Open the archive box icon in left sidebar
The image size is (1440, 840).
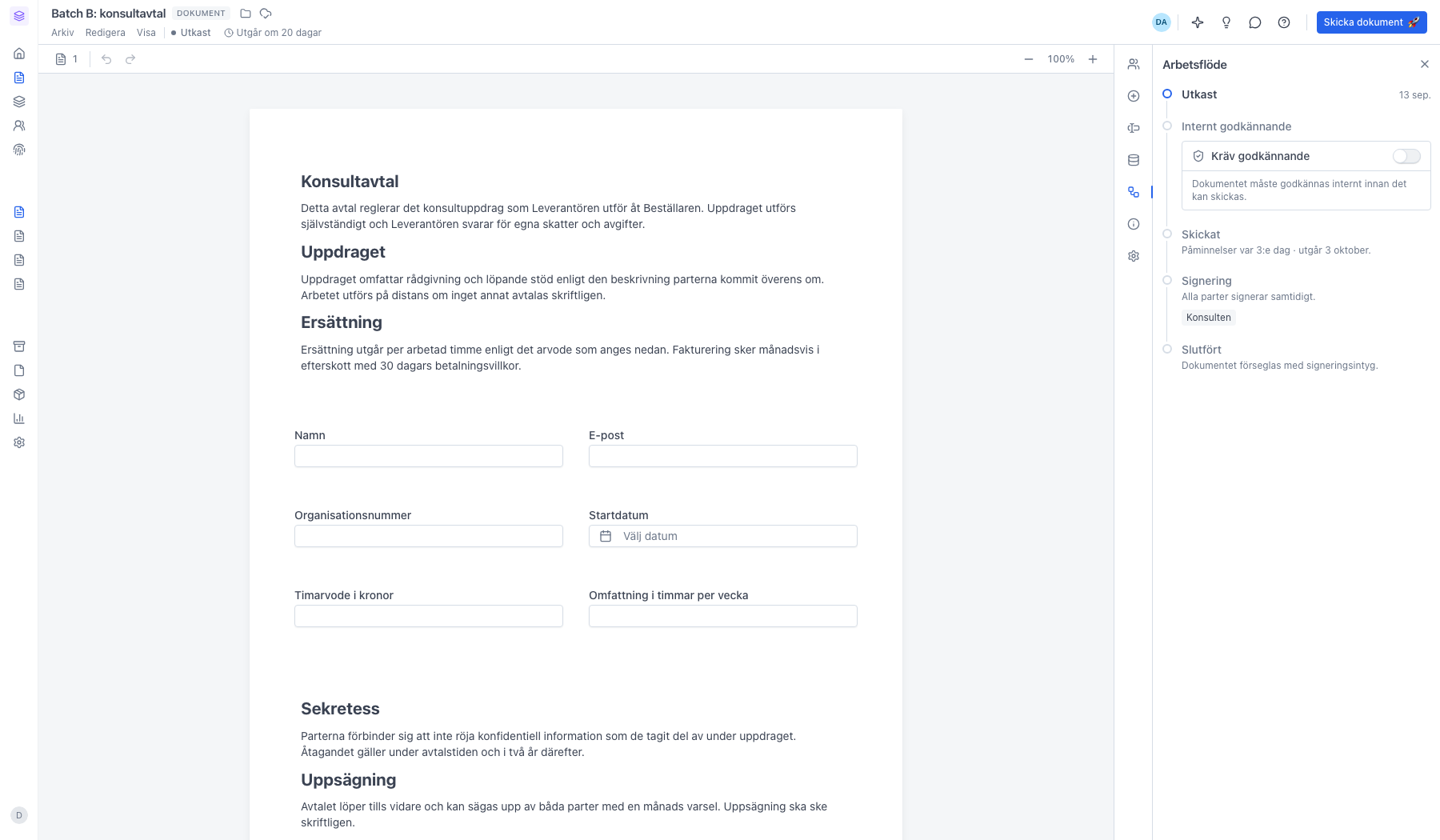[19, 346]
